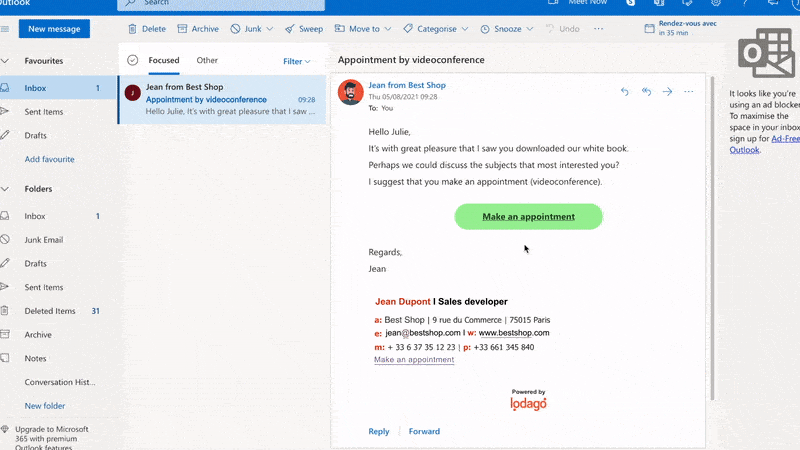Click the jean@bestshop.com email address
Image resolution: width=800 pixels, height=450 pixels.
[x=423, y=333]
